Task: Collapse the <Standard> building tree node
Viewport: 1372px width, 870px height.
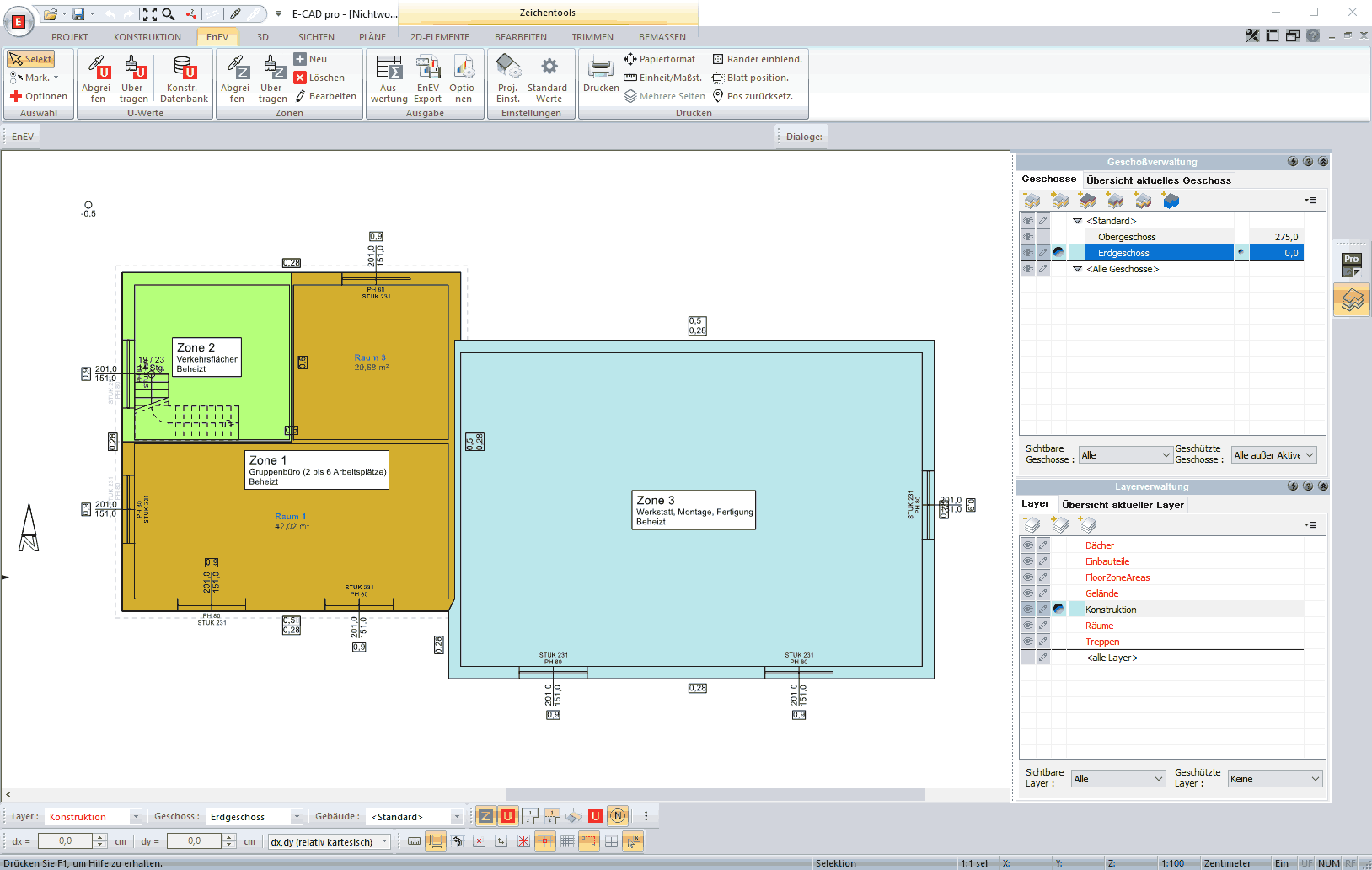Action: (x=1077, y=221)
